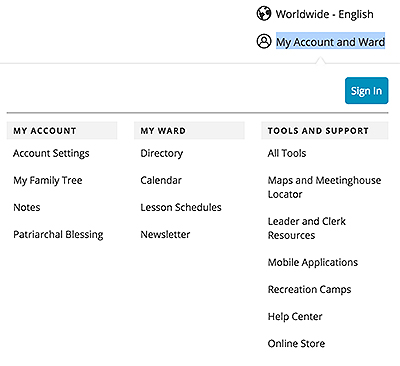The width and height of the screenshot is (400, 366).
Task: Open the Help Center
Action: click(295, 316)
